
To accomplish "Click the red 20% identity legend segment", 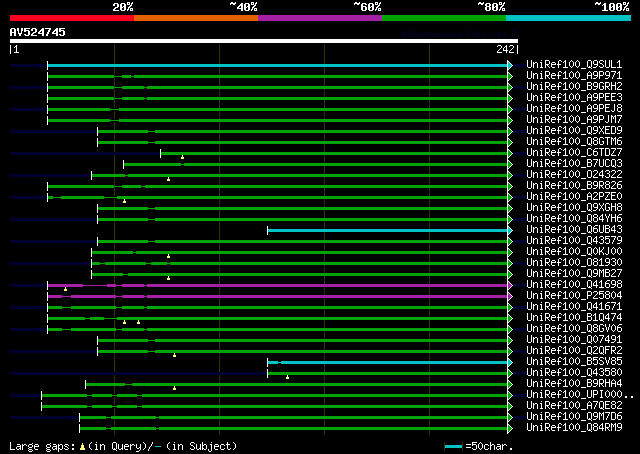I will click(72, 18).
